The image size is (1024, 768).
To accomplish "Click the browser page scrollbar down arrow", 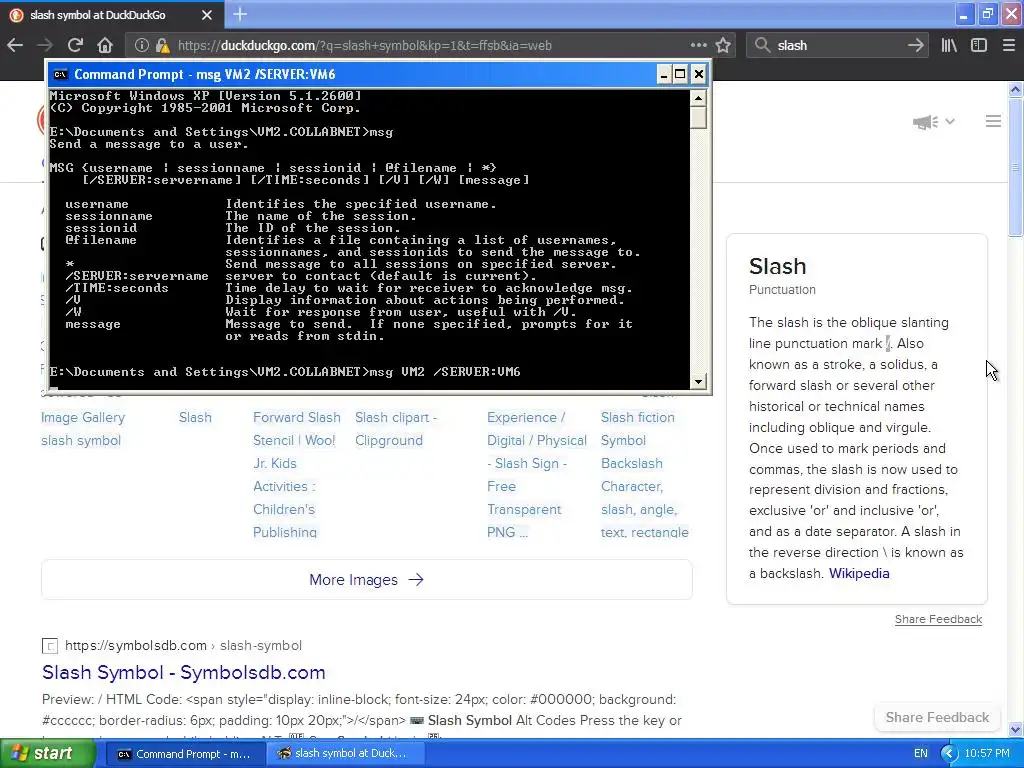I will tap(1015, 729).
